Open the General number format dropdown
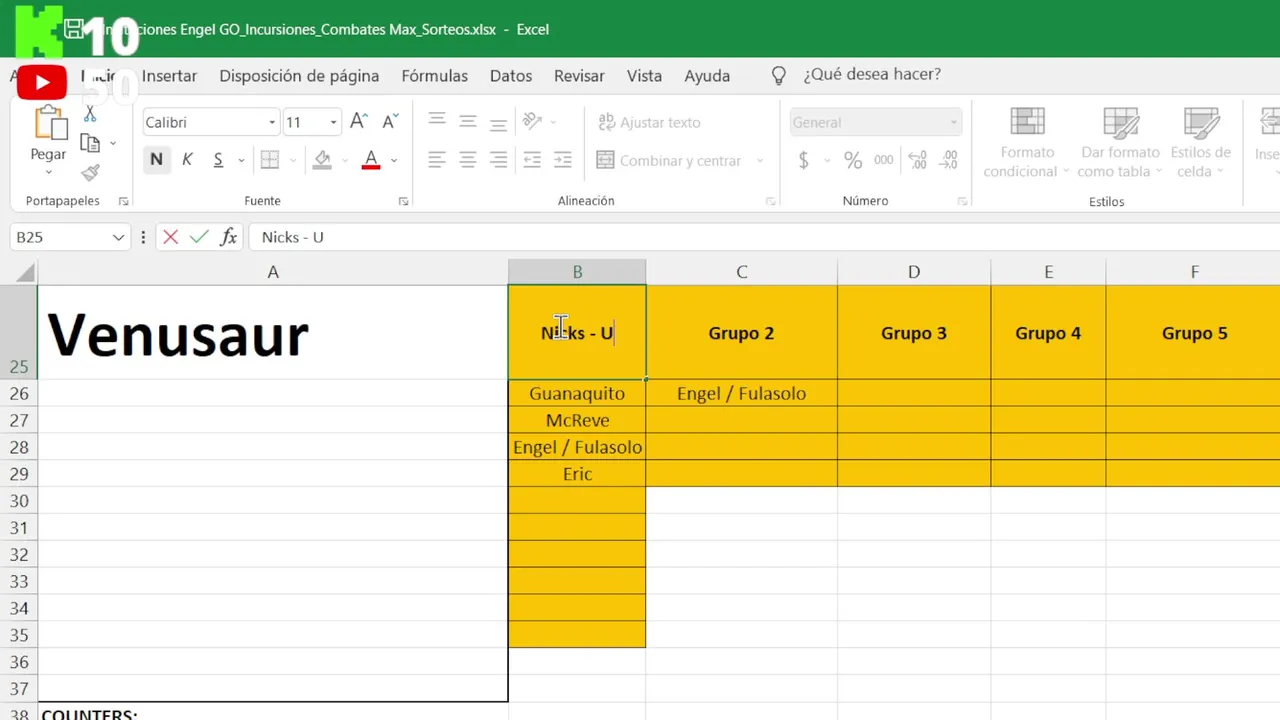The height and width of the screenshot is (720, 1280). tap(954, 123)
